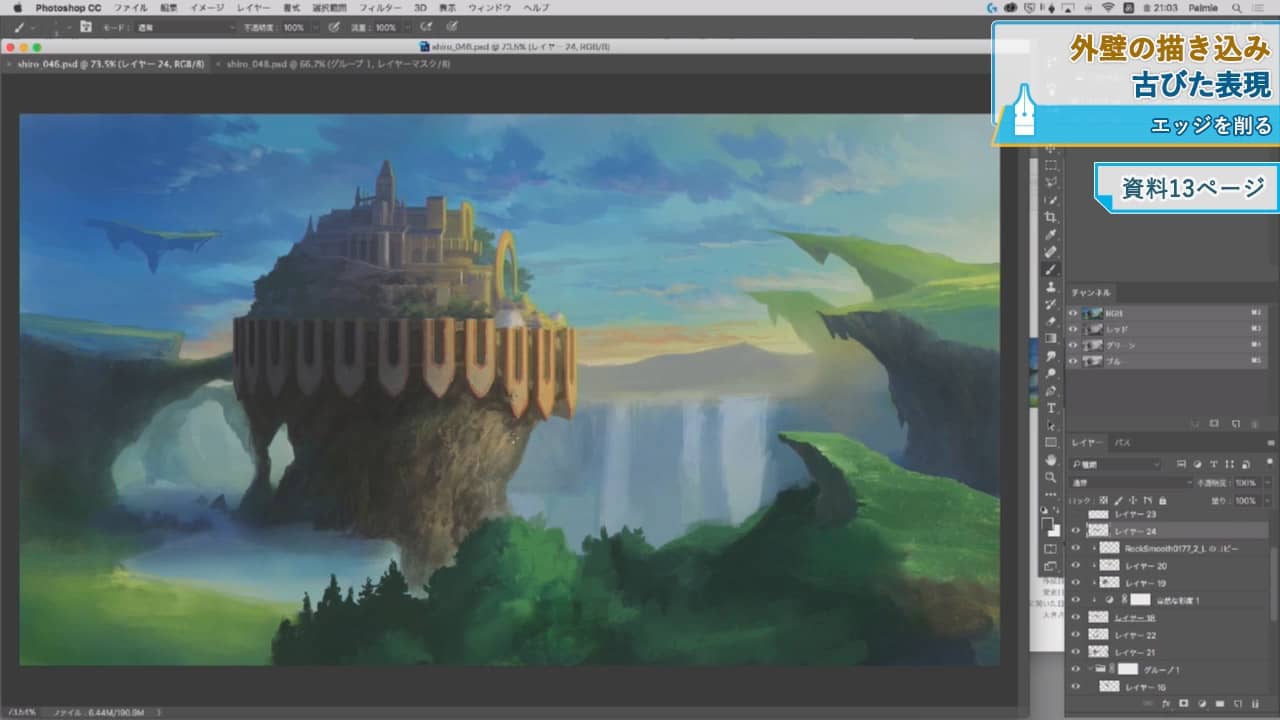Screen dimensions: 1280x720
Task: Create new adjustment layer icon
Action: click(x=1202, y=703)
